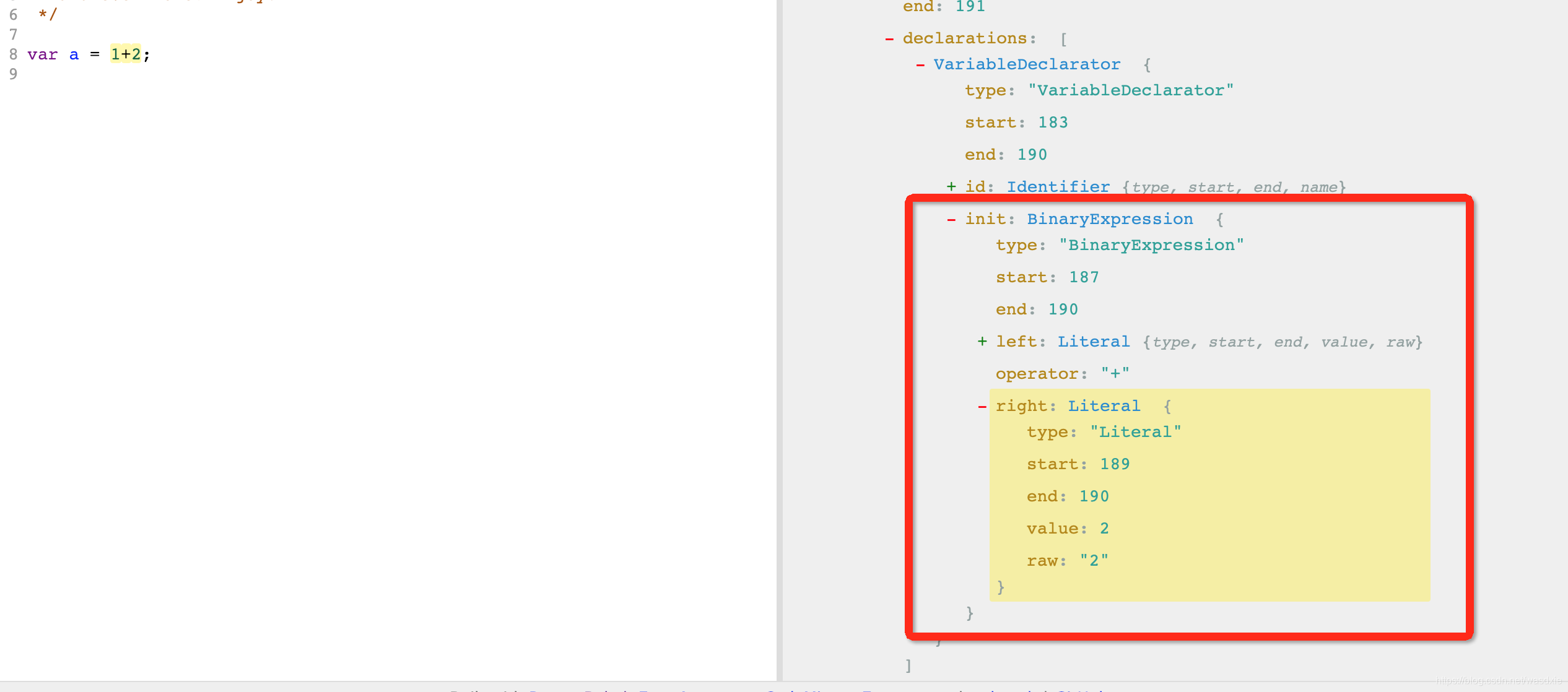Collapse the init BinaryExpression node
1568x692 pixels.
[951, 220]
